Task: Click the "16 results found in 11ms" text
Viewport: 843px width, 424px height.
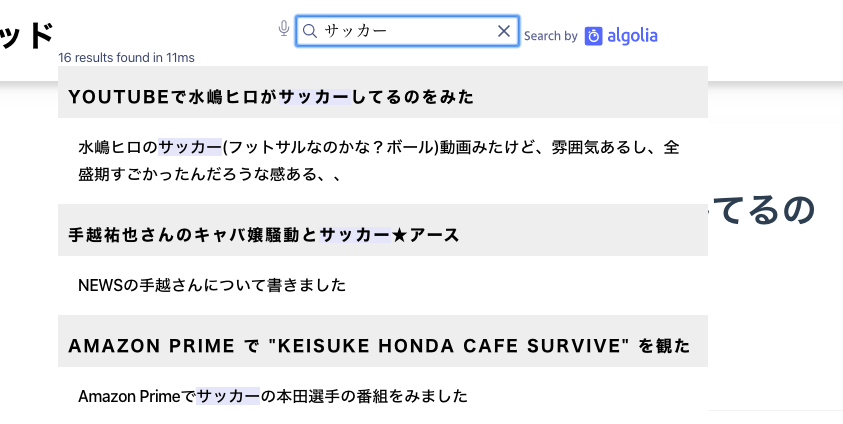Action: tap(126, 58)
